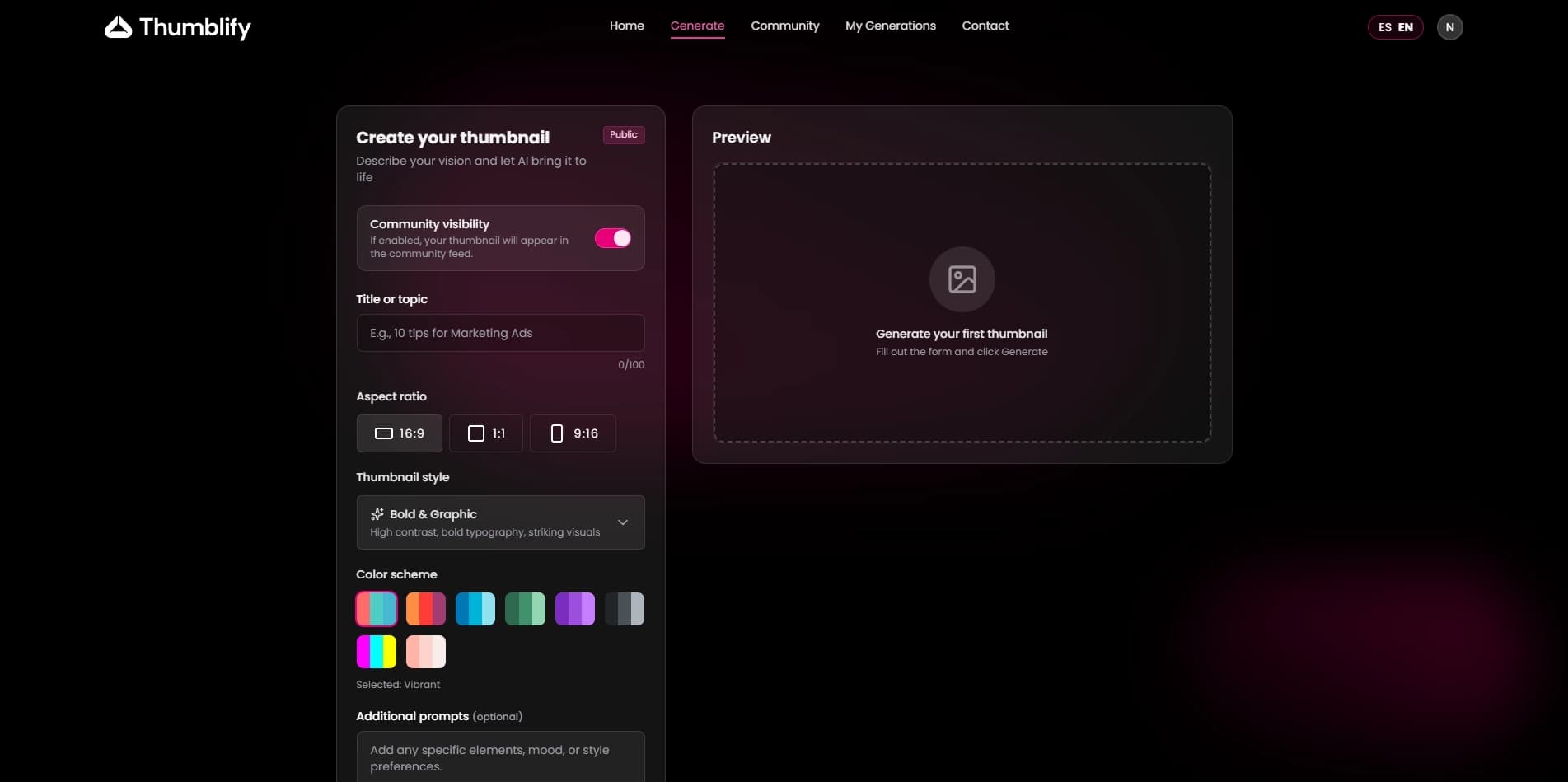
Task: Choose the 1:1 square aspect ratio
Action: (x=485, y=433)
